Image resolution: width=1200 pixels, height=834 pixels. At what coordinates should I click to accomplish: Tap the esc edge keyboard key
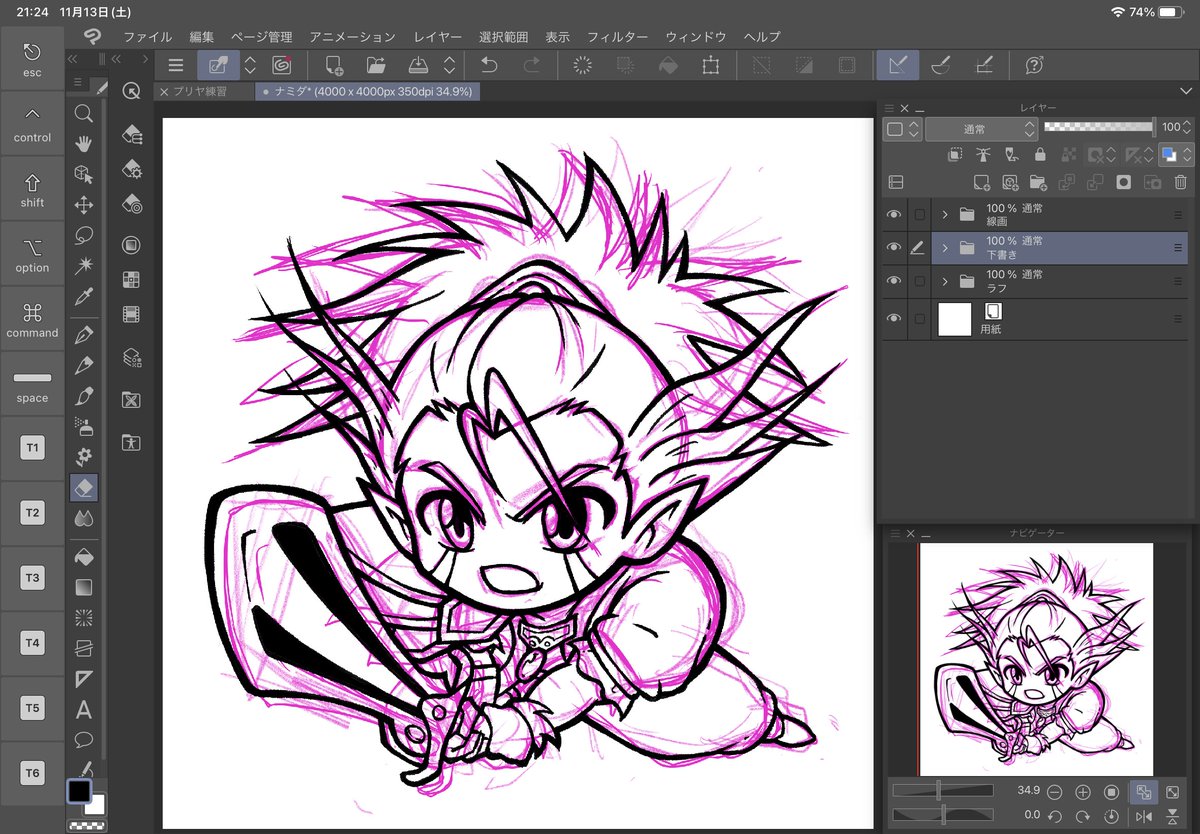click(32, 60)
